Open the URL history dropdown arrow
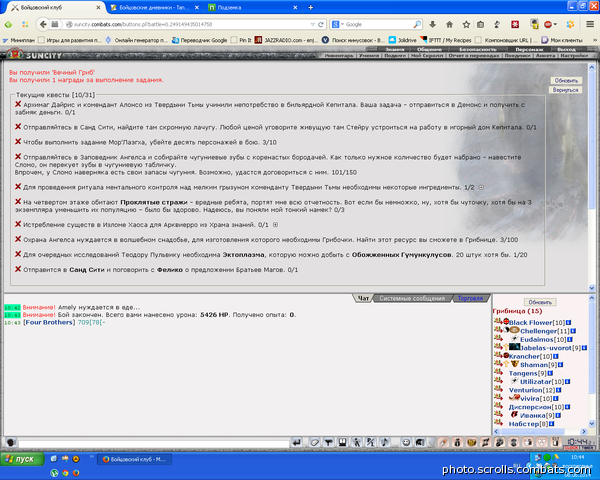Image resolution: width=600 pixels, height=480 pixels. [x=313, y=24]
